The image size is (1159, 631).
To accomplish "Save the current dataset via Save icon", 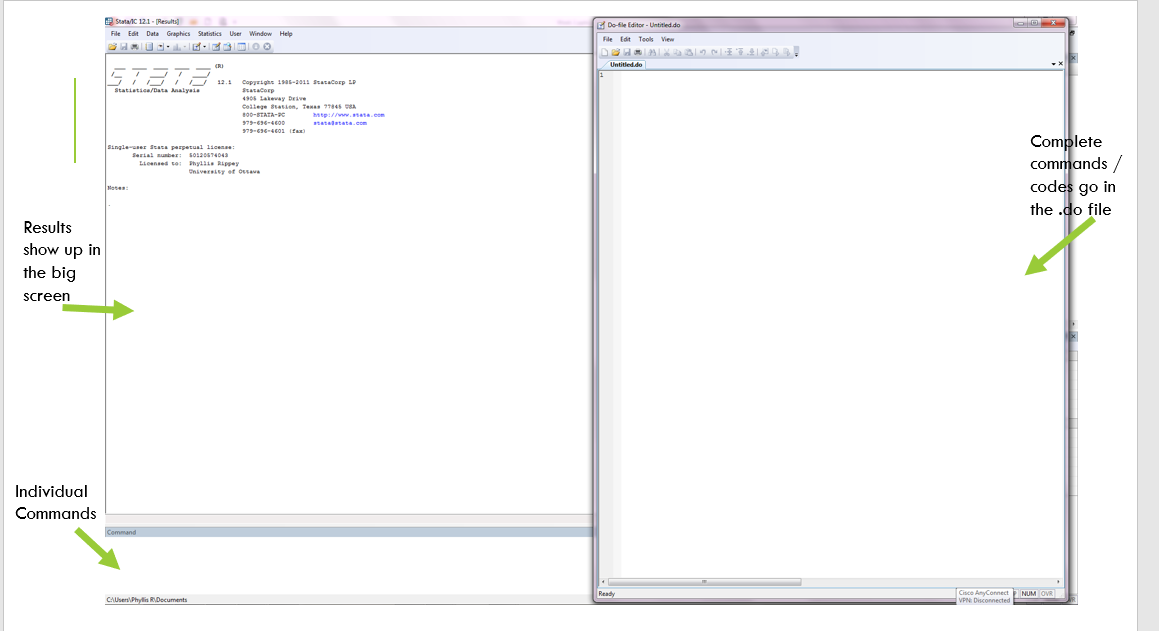I will click(x=124, y=46).
